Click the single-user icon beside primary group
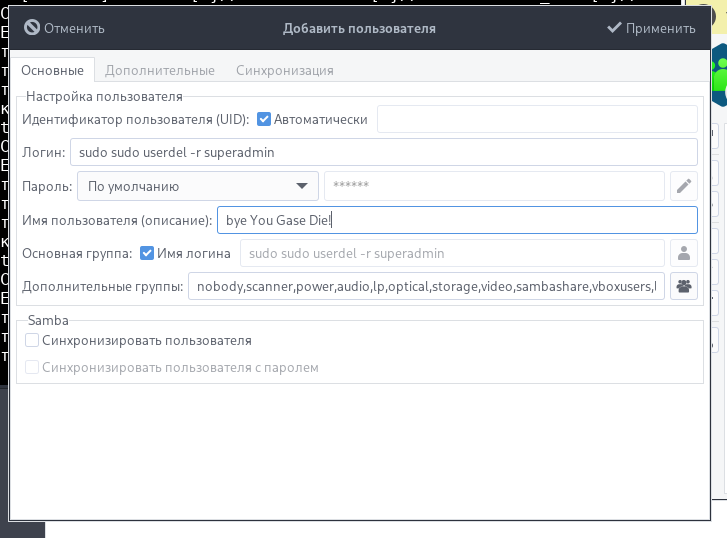The width and height of the screenshot is (727, 538). (x=684, y=254)
